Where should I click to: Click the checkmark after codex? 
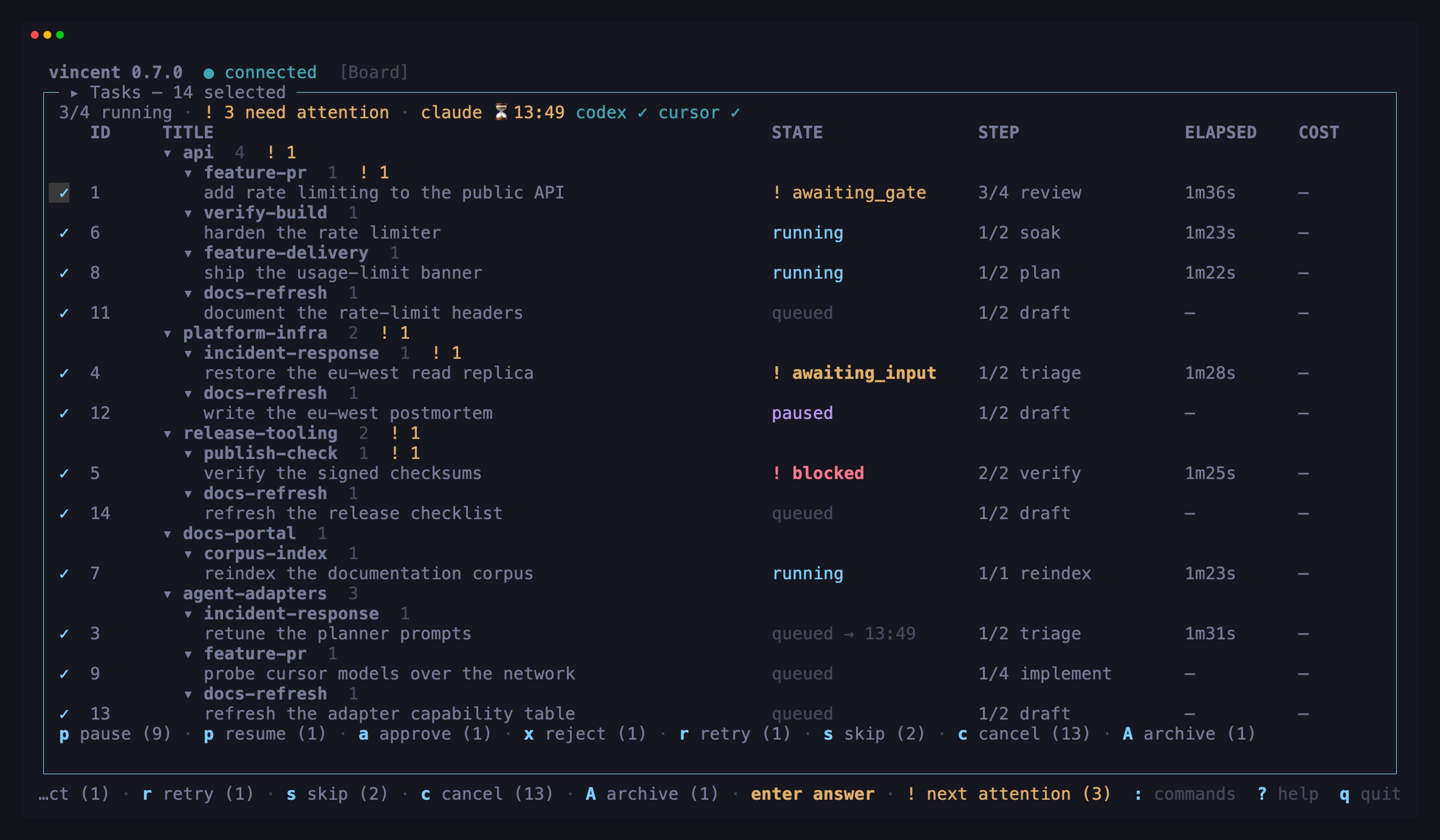(642, 113)
